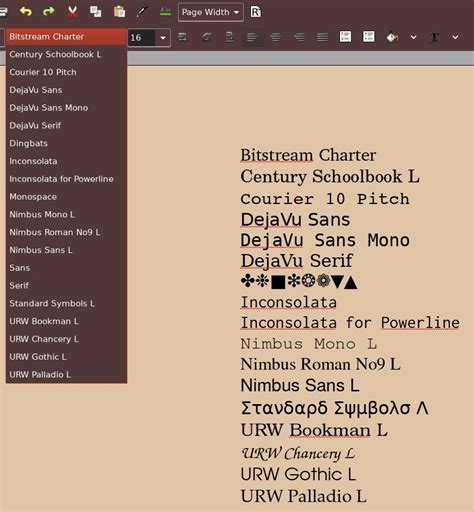The width and height of the screenshot is (474, 512).
Task: Pick Dingbats in the font list
Action: [66, 143]
